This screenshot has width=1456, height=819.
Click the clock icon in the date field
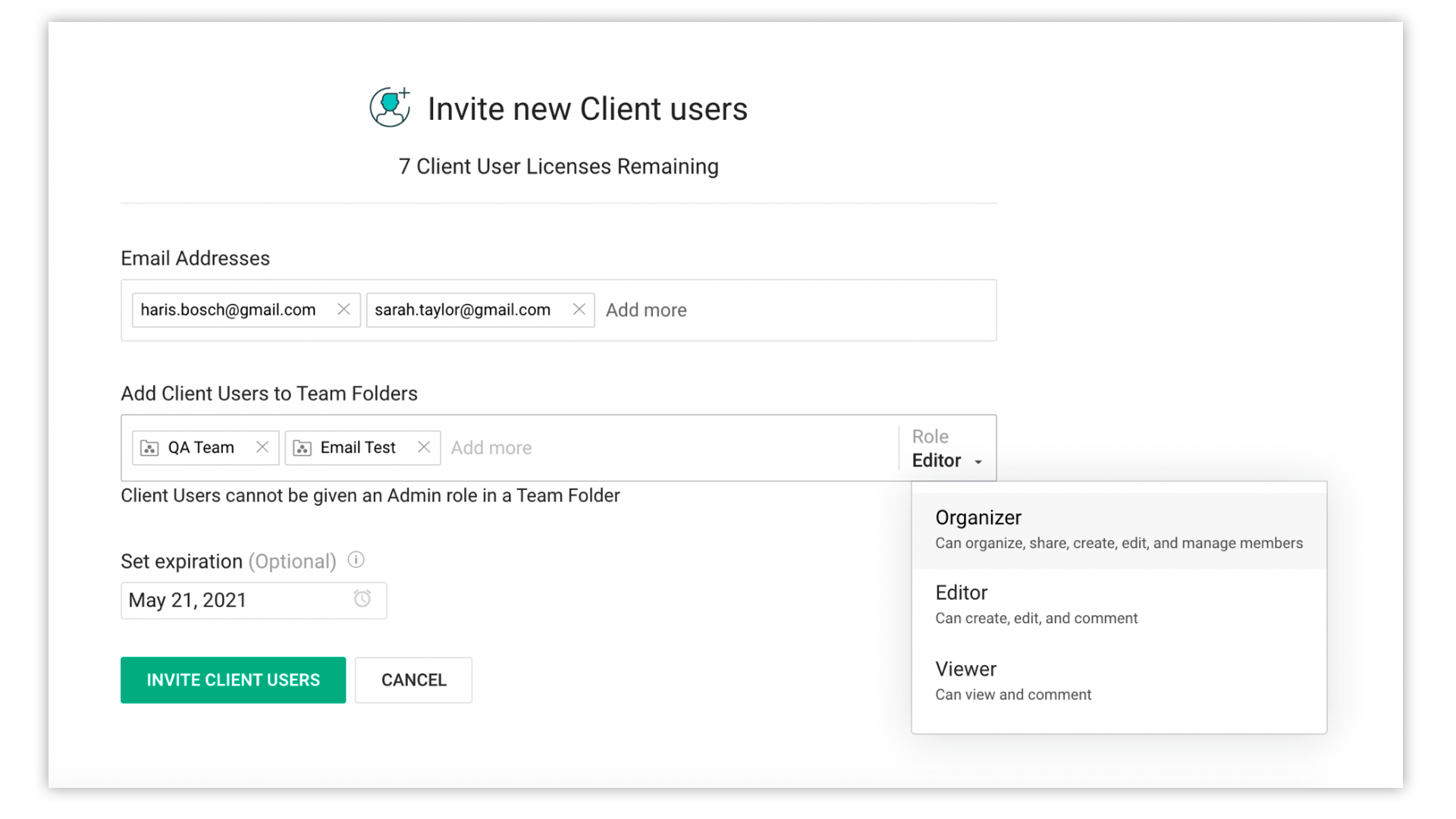click(362, 599)
